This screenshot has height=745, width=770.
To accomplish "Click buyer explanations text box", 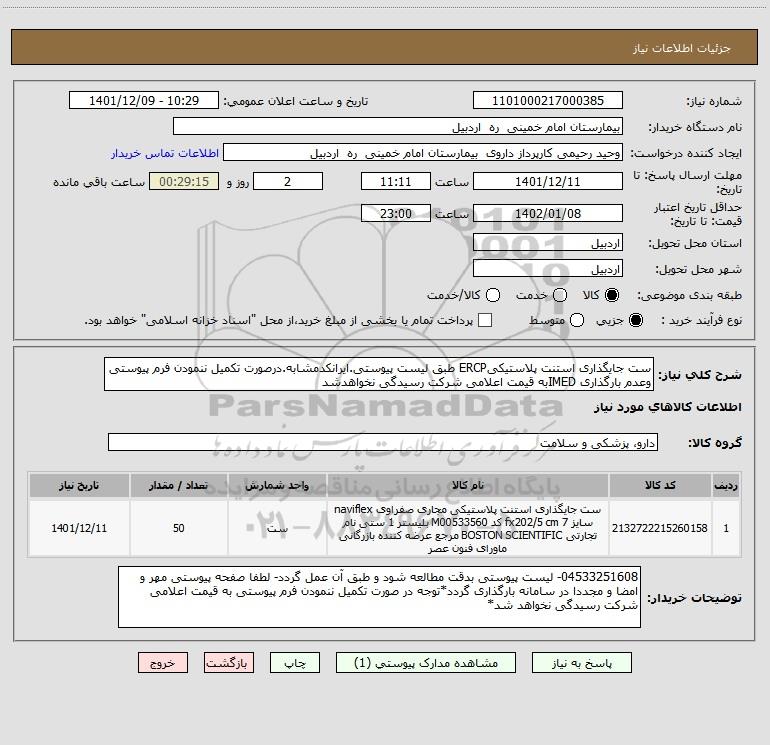I will 379,596.
